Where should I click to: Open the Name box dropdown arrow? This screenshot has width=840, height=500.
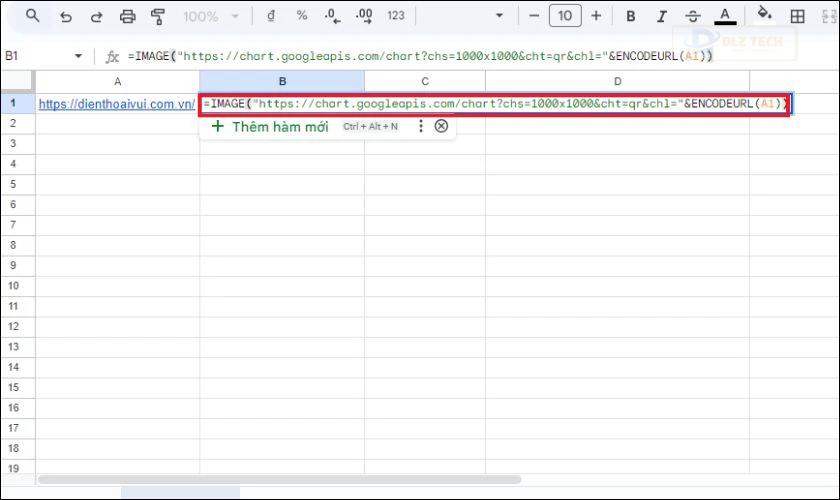tap(79, 56)
